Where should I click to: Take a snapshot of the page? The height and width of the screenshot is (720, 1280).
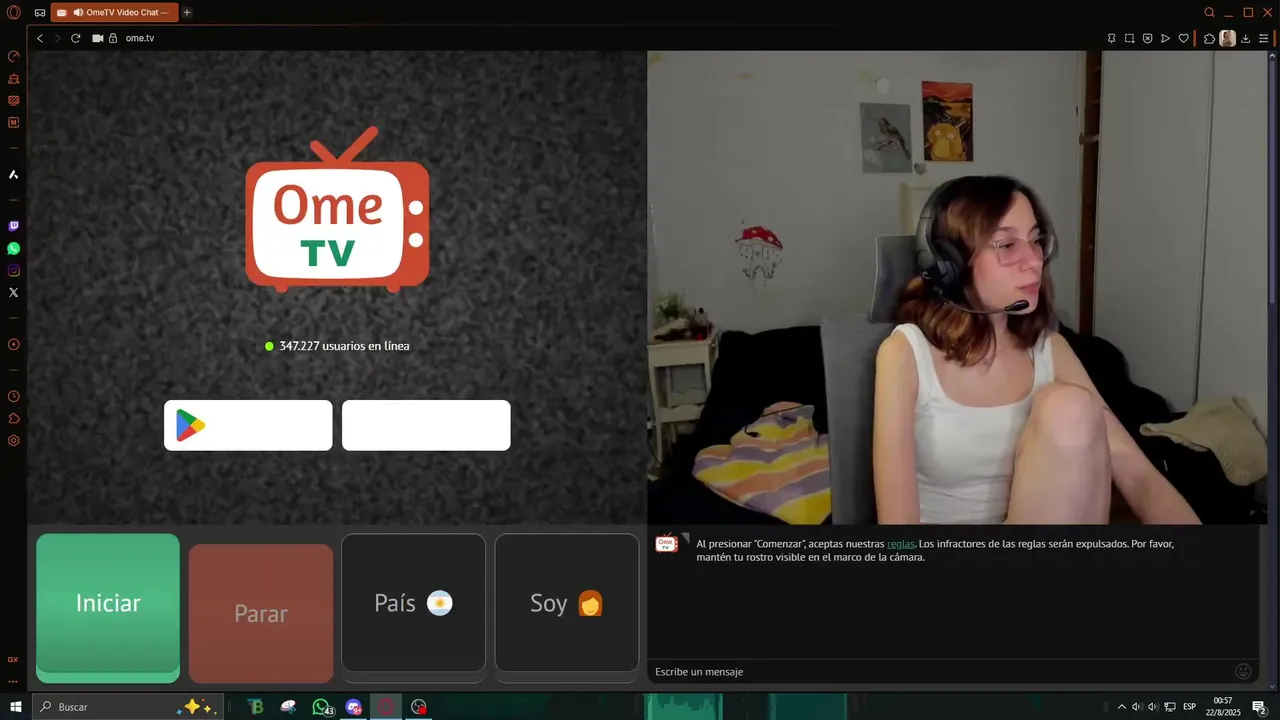coord(1129,38)
